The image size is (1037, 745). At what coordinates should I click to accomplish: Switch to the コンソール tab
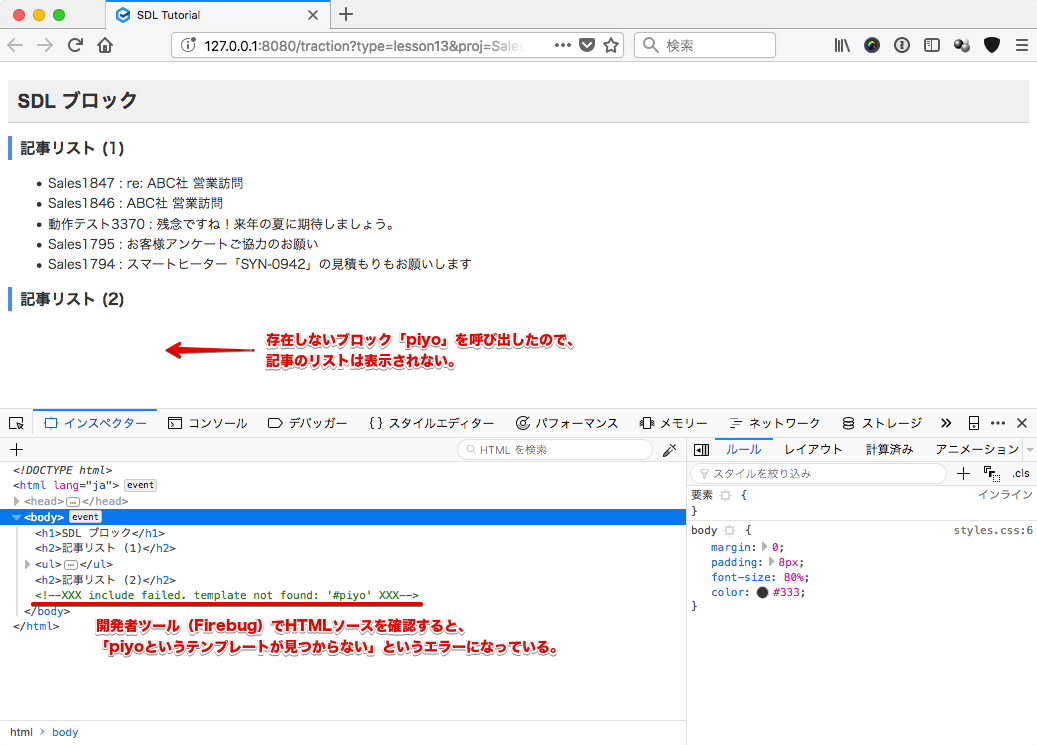pyautogui.click(x=208, y=423)
